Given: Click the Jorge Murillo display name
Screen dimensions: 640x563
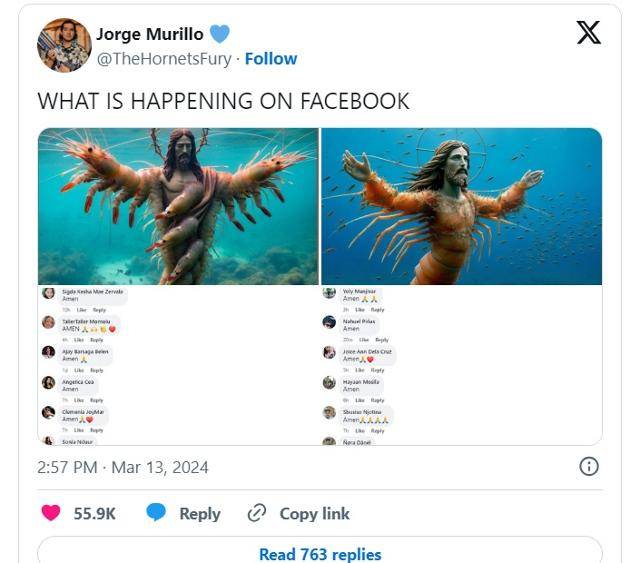Looking at the screenshot, I should tap(150, 34).
